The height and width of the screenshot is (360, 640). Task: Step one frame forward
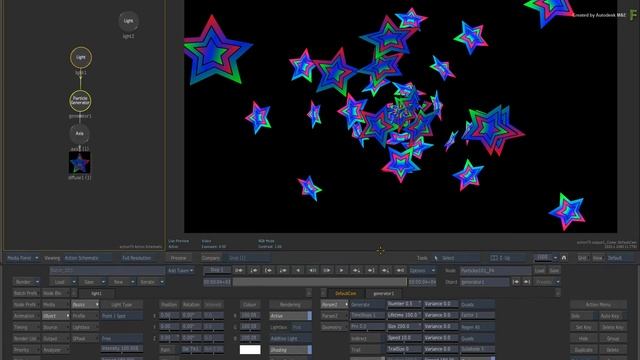327,270
